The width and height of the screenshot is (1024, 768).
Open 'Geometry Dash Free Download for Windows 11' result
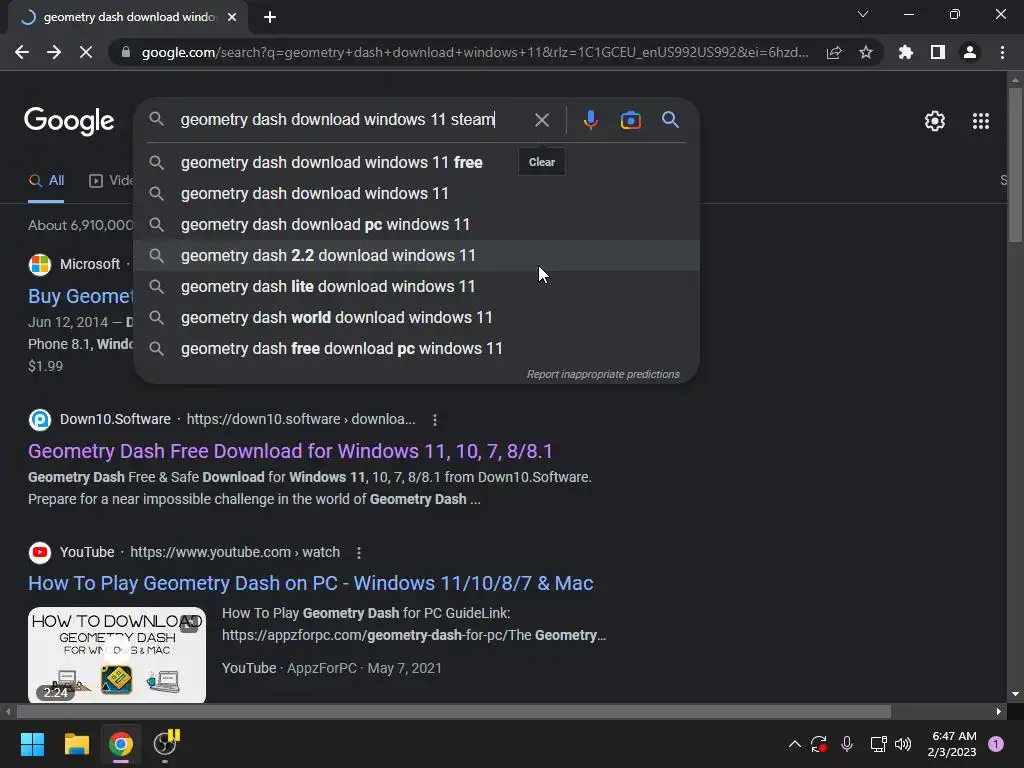tap(290, 451)
